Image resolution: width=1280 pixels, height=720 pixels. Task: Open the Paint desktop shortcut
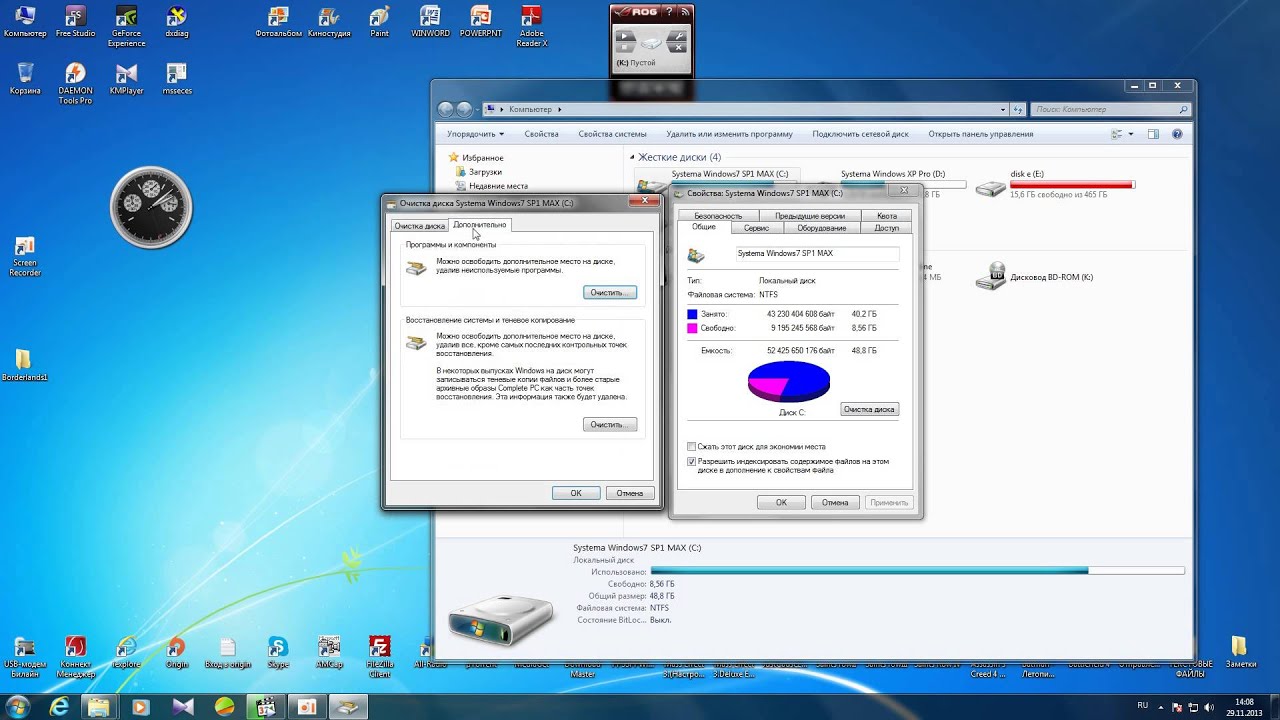(x=379, y=21)
